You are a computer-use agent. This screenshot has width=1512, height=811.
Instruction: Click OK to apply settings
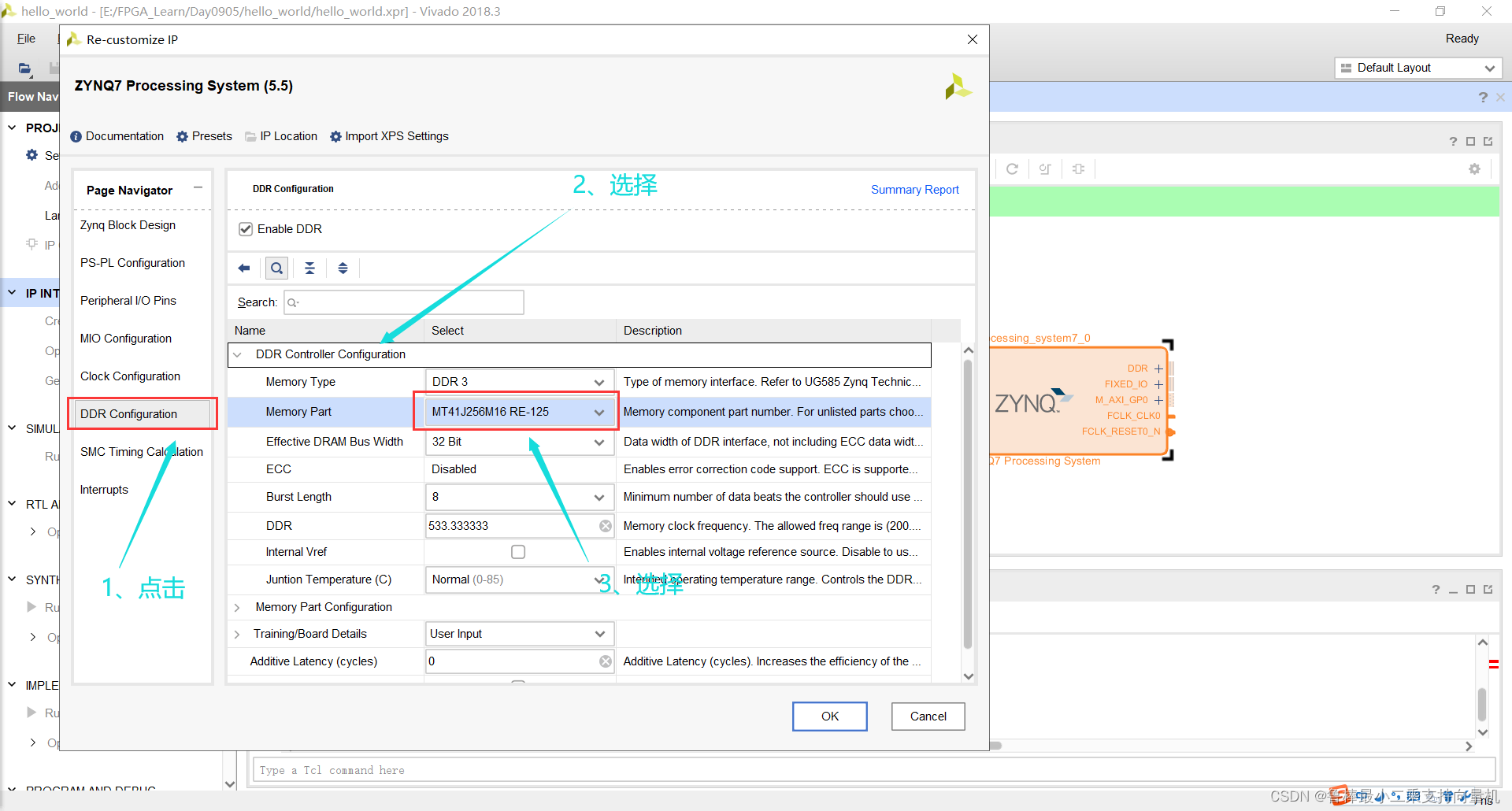tap(830, 717)
